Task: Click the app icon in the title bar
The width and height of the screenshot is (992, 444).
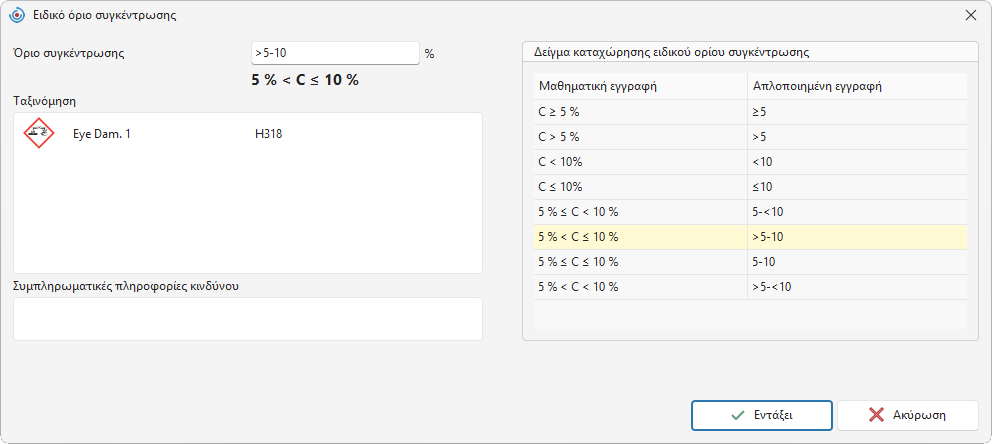Action: click(17, 16)
